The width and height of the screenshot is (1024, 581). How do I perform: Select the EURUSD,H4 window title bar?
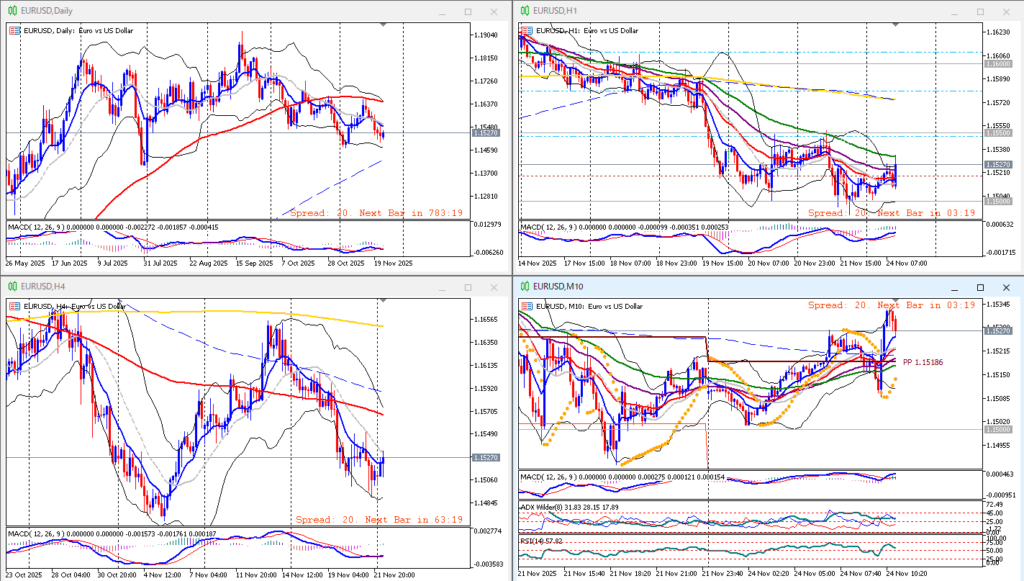200,286
